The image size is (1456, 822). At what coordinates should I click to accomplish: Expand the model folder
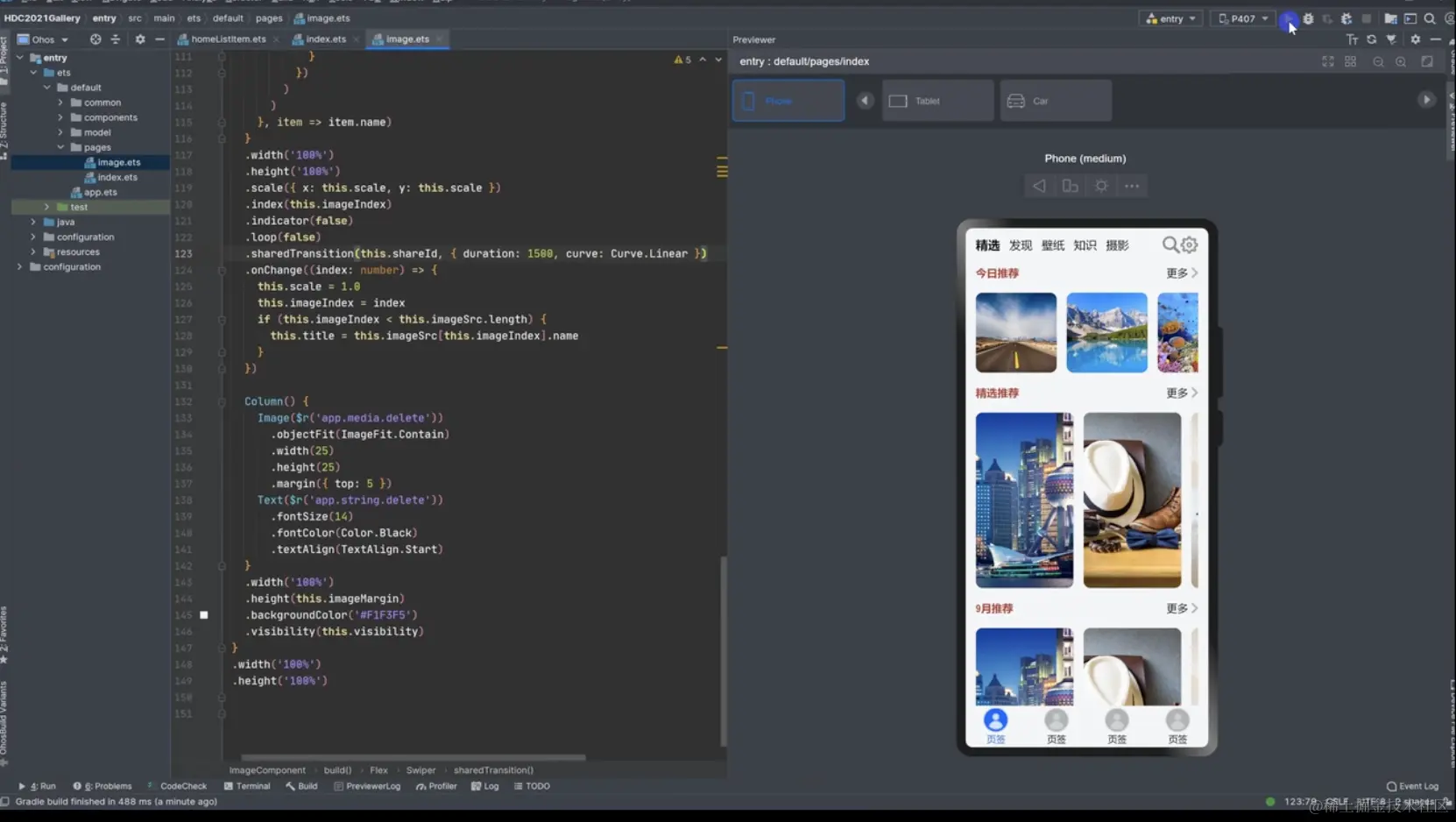[60, 132]
